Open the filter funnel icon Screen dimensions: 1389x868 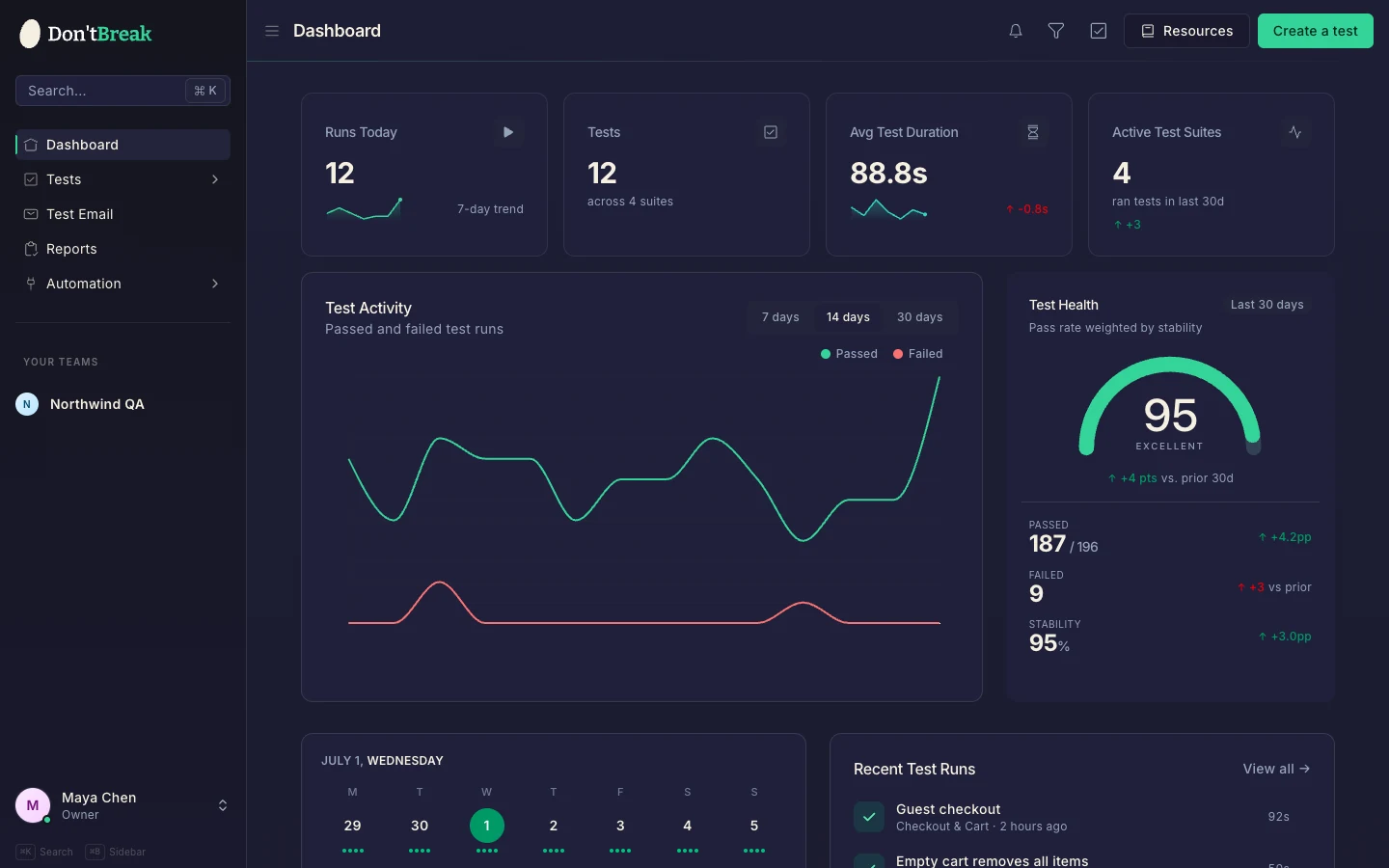1056,31
